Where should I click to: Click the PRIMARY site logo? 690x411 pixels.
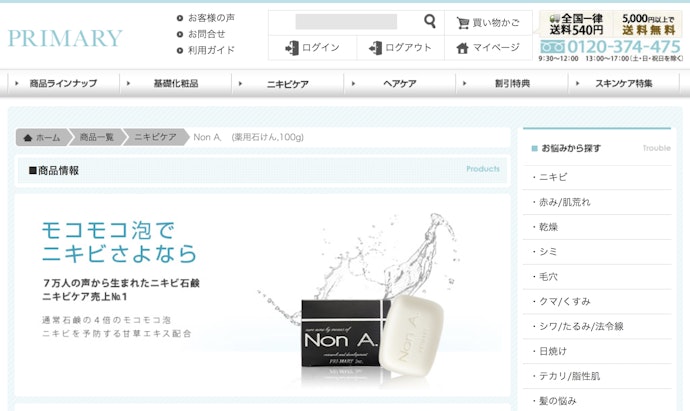(65, 39)
